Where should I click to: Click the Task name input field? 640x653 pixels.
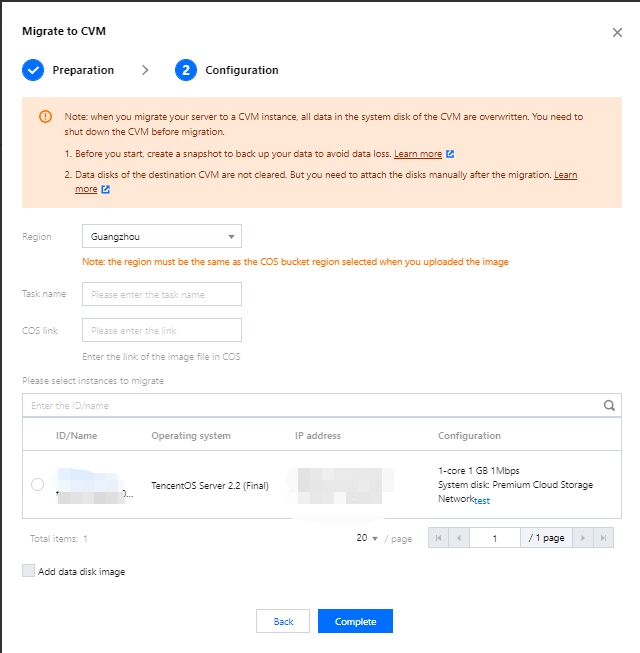tap(161, 294)
